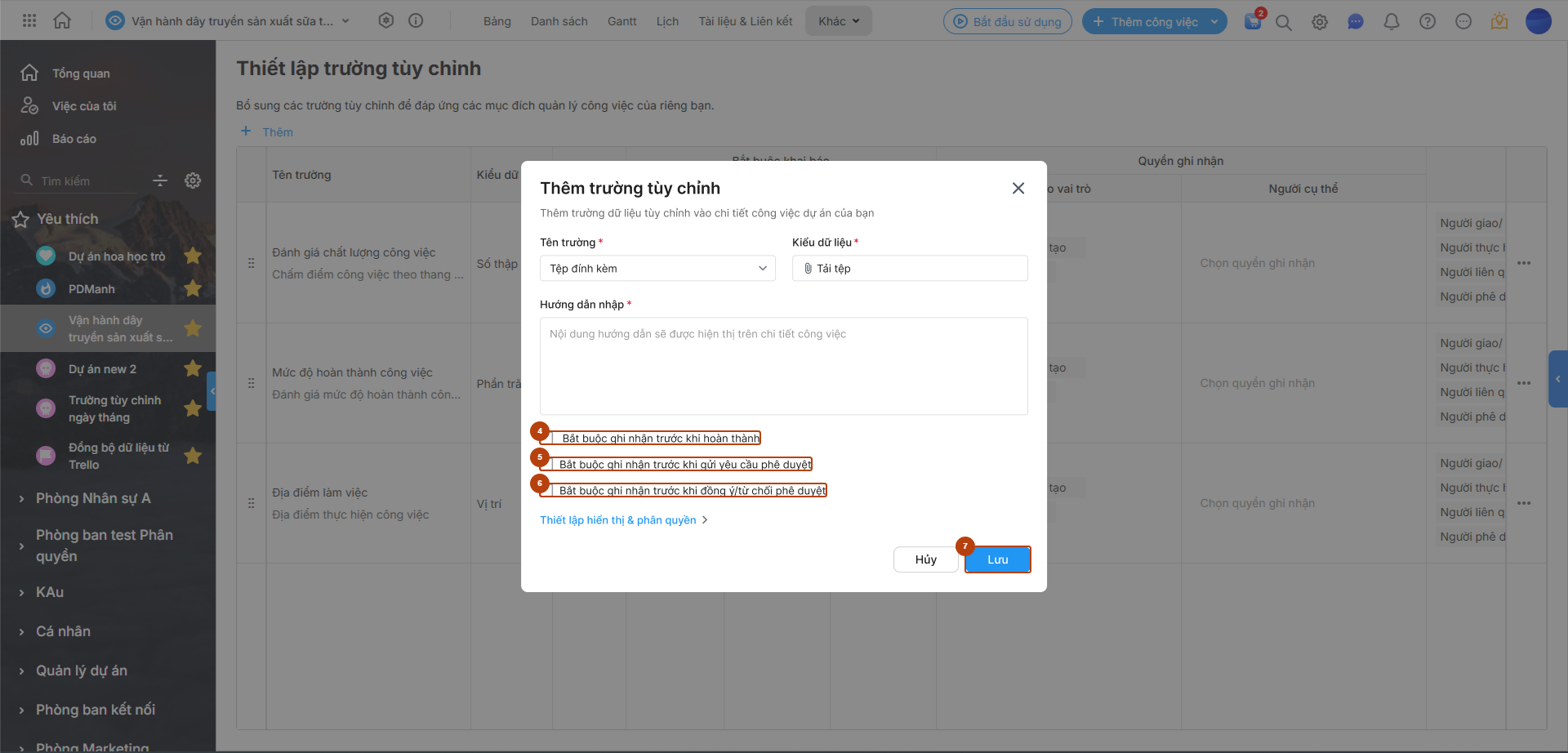The height and width of the screenshot is (753, 1568).
Task: Click the user avatar in top bar
Action: pos(1539,21)
